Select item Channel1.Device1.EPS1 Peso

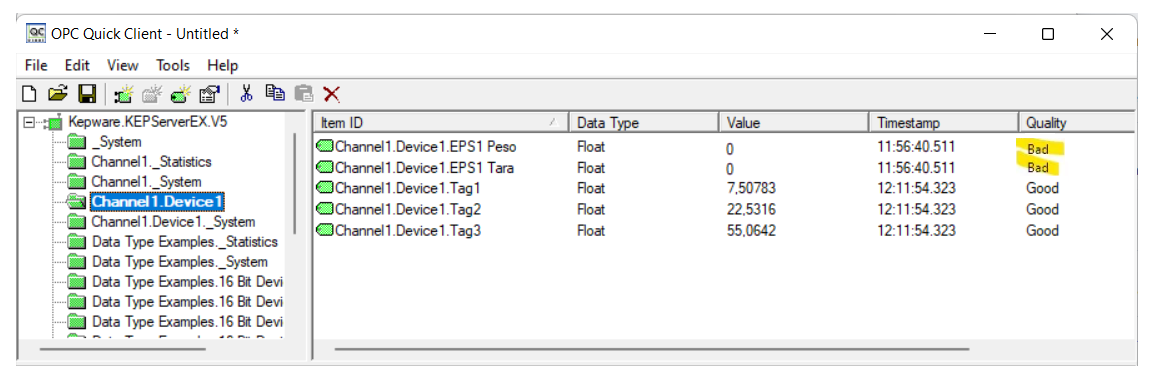(425, 147)
